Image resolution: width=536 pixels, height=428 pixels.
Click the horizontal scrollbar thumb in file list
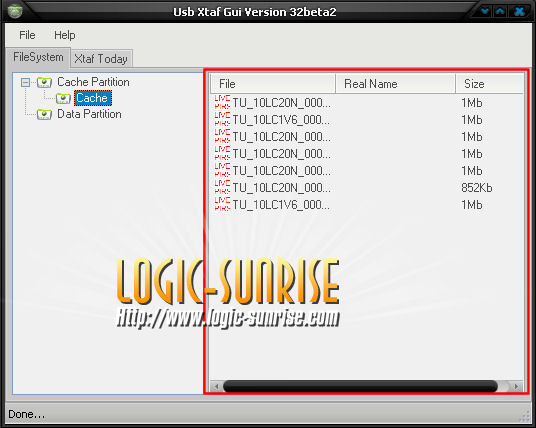click(x=360, y=386)
